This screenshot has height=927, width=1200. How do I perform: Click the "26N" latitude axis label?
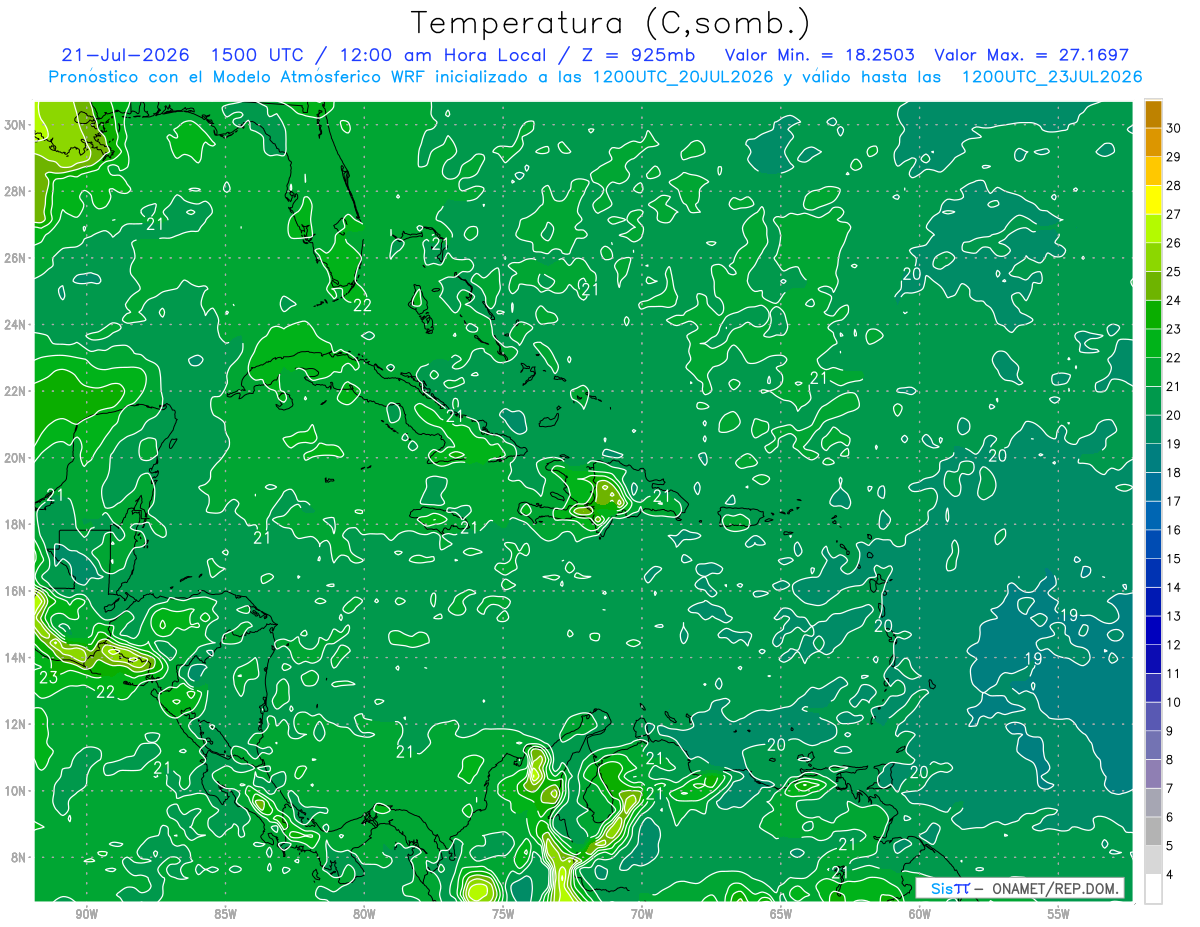(16, 258)
